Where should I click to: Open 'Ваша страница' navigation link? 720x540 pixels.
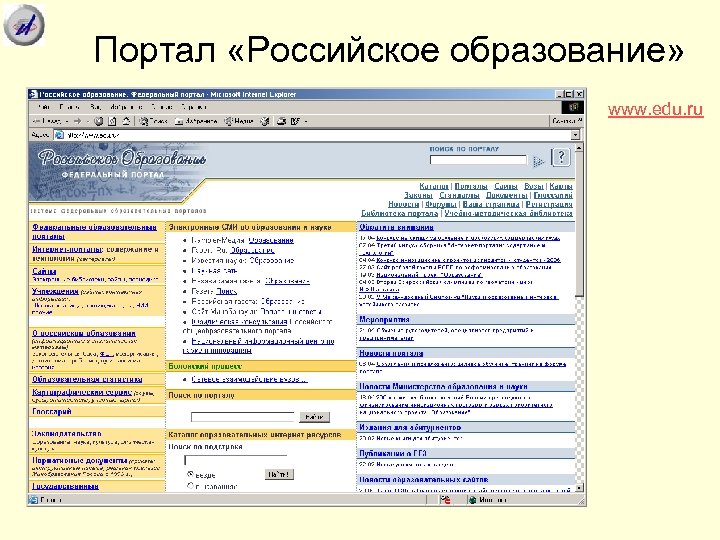(x=491, y=204)
